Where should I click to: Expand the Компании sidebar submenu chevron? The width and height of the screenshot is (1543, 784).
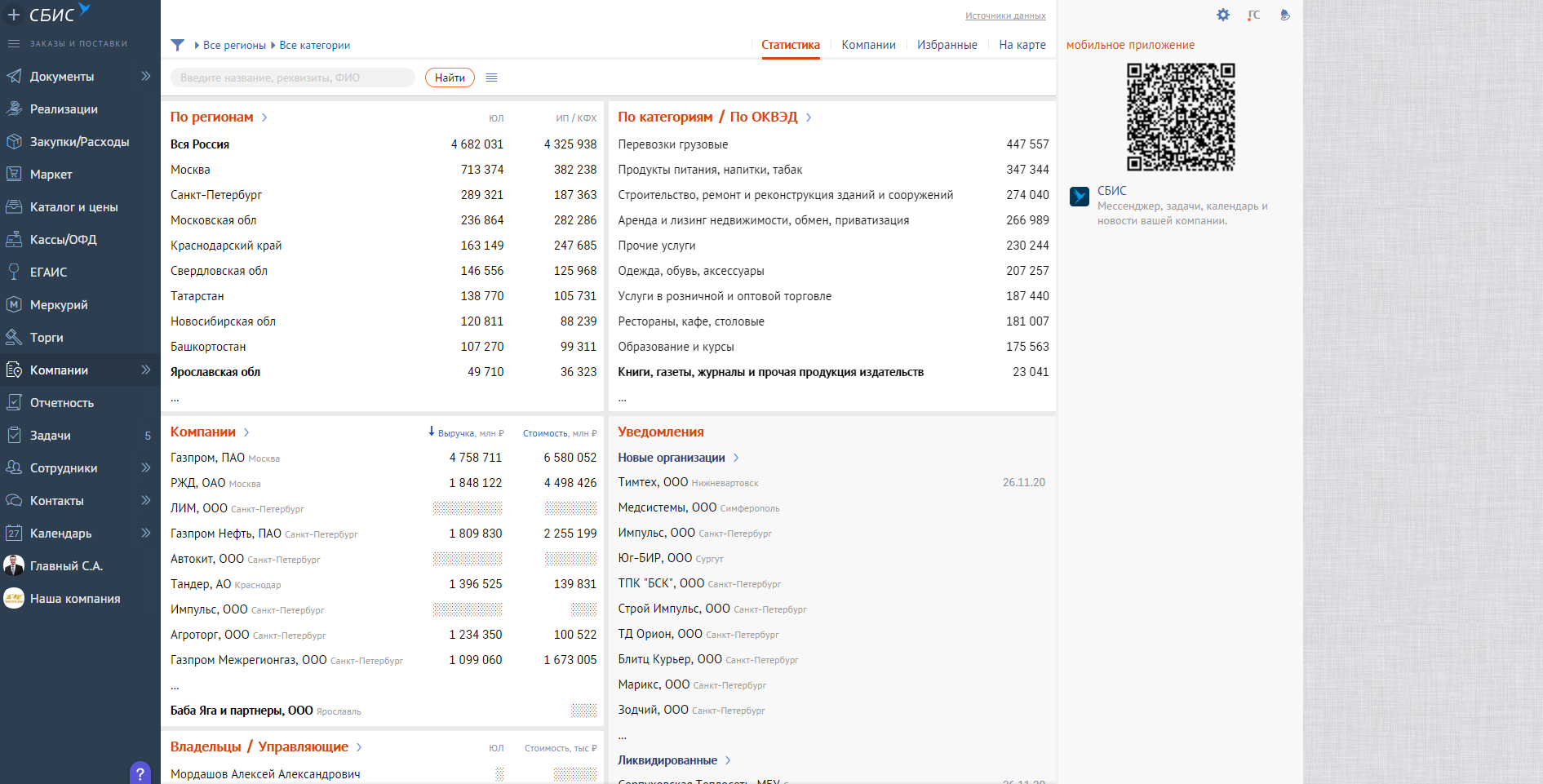146,370
